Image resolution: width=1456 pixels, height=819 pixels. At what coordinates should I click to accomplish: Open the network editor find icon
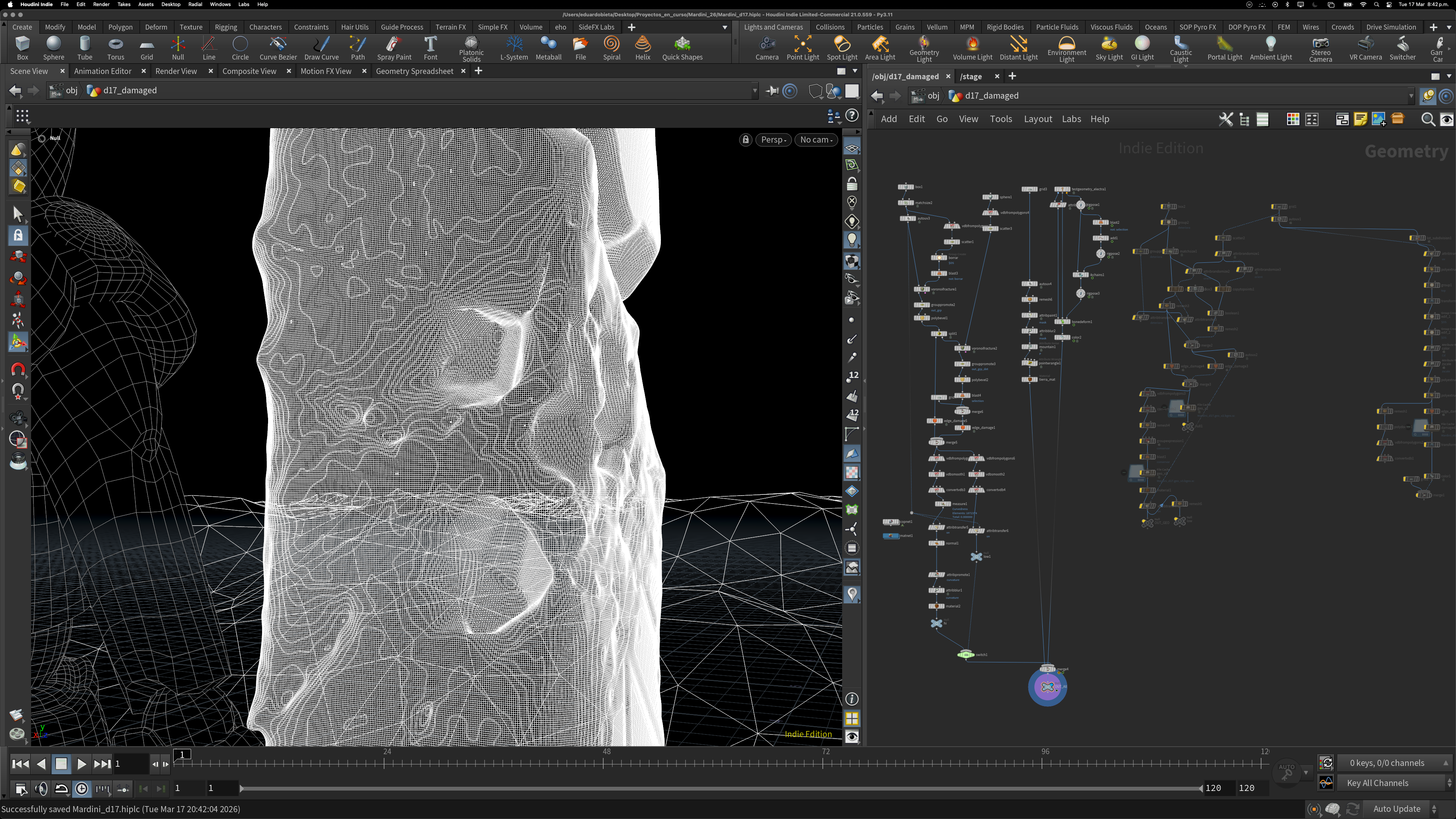1428,119
